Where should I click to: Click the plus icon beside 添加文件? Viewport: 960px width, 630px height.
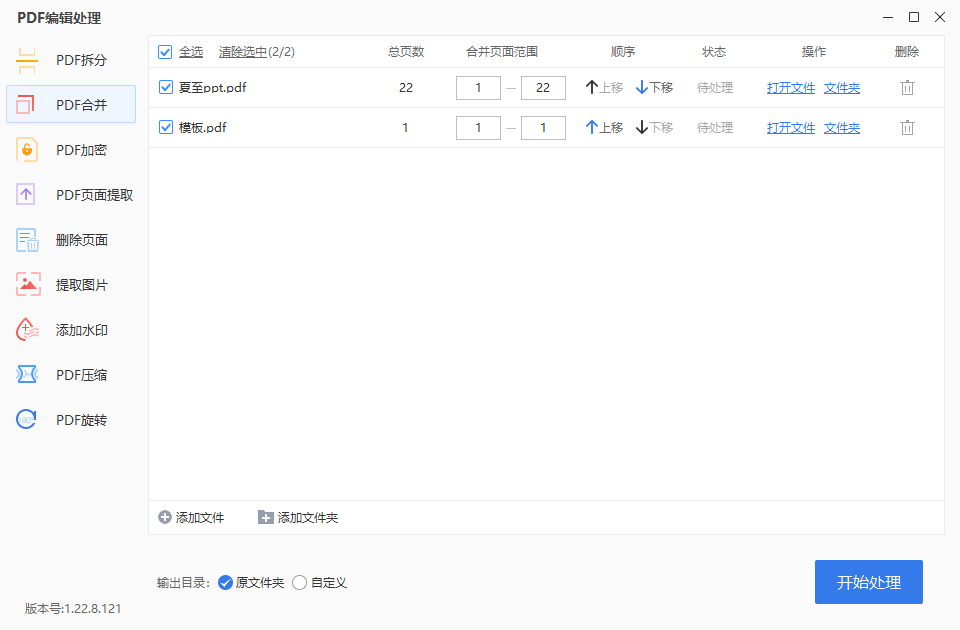(x=165, y=517)
